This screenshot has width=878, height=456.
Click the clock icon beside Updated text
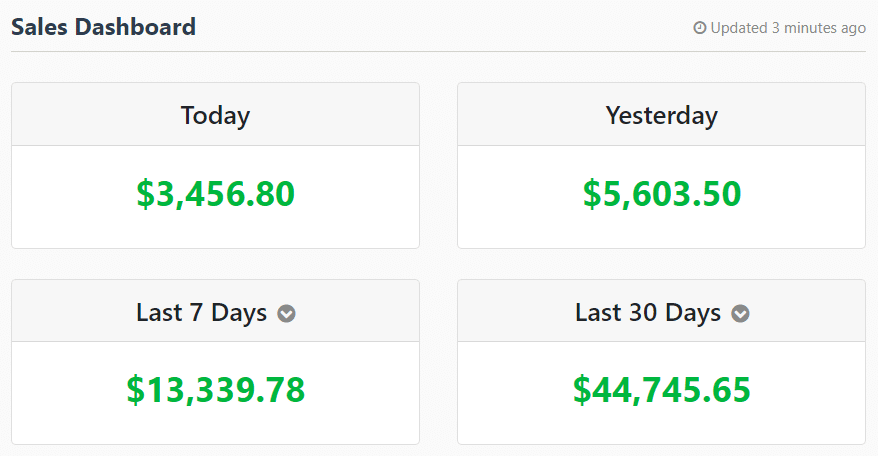[699, 27]
